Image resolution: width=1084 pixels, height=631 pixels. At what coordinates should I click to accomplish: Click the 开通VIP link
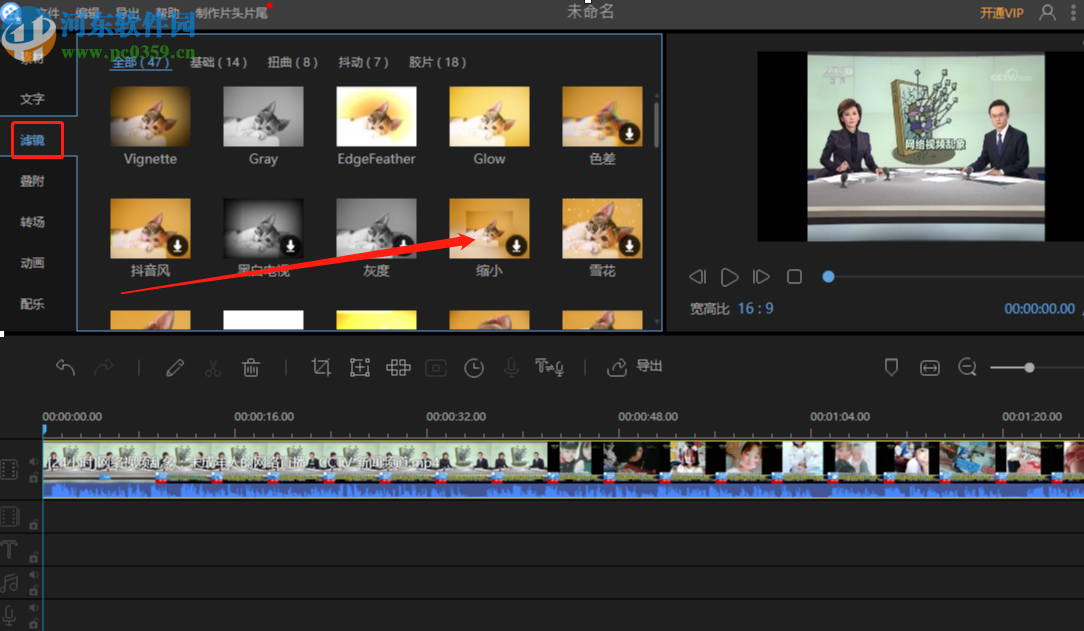(x=1001, y=13)
